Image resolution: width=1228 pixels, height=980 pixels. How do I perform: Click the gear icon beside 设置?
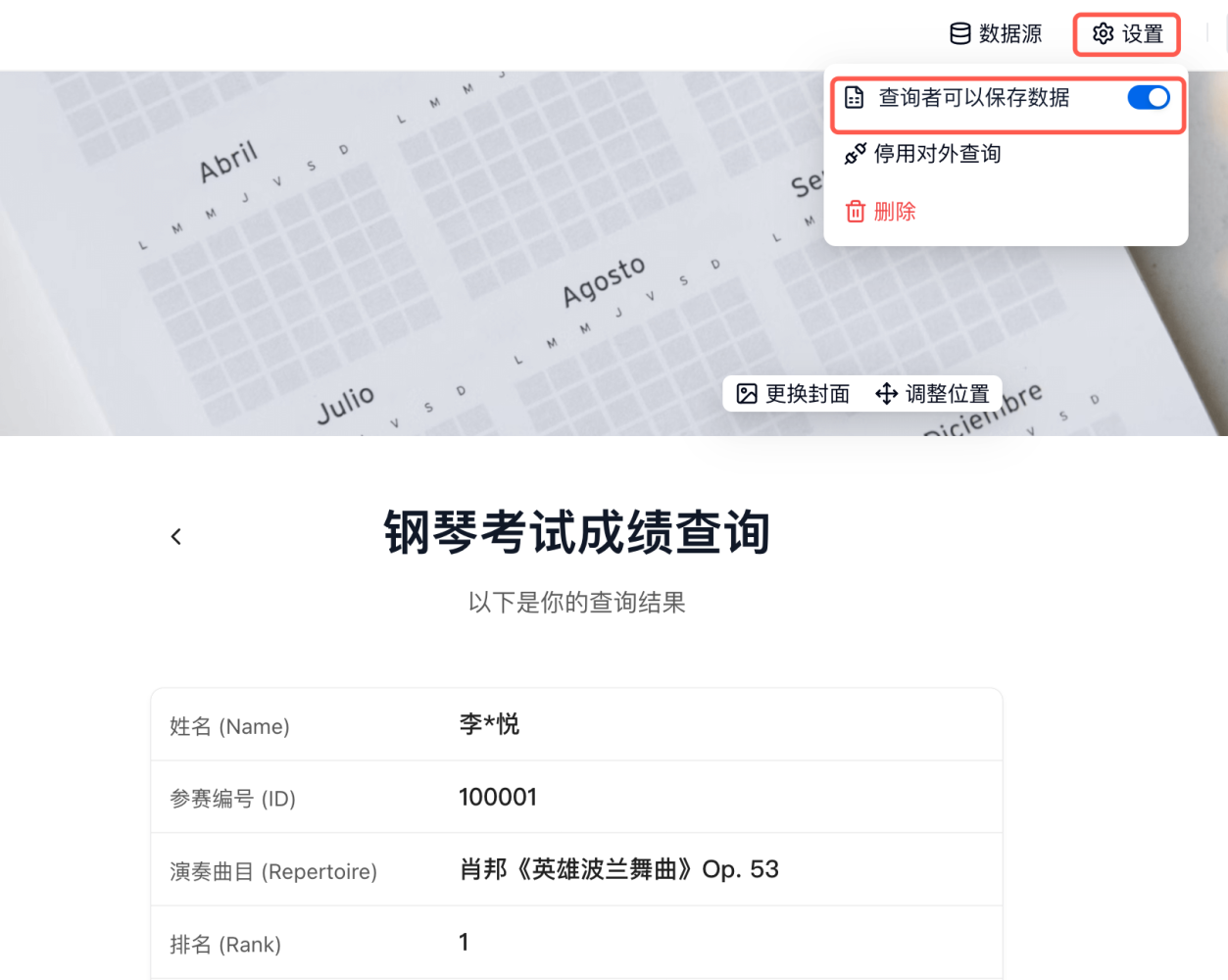click(x=1104, y=34)
